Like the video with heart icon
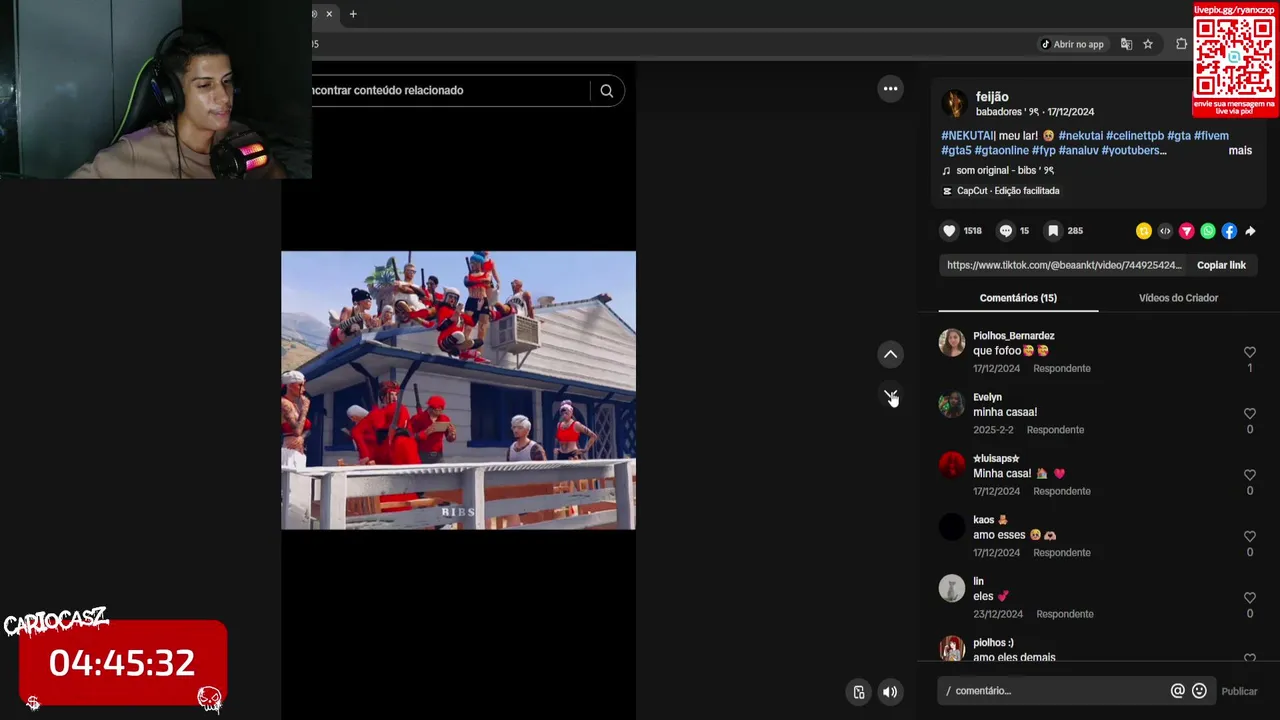 pos(949,231)
